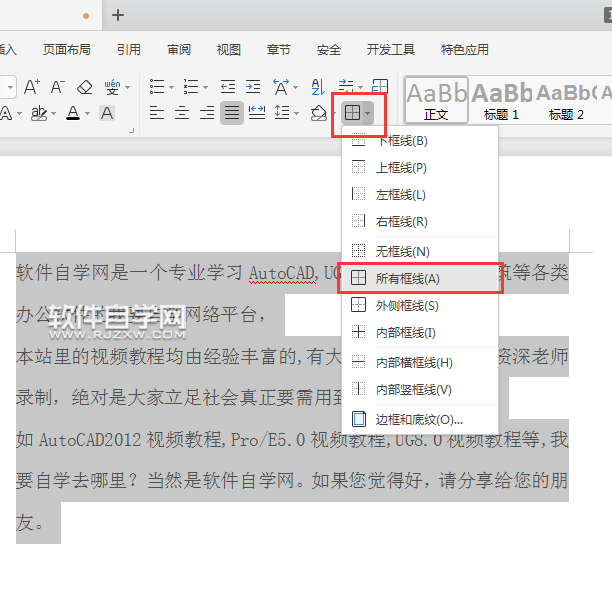612x595 pixels.
Task: Open the 特色应用 tab
Action: [464, 50]
